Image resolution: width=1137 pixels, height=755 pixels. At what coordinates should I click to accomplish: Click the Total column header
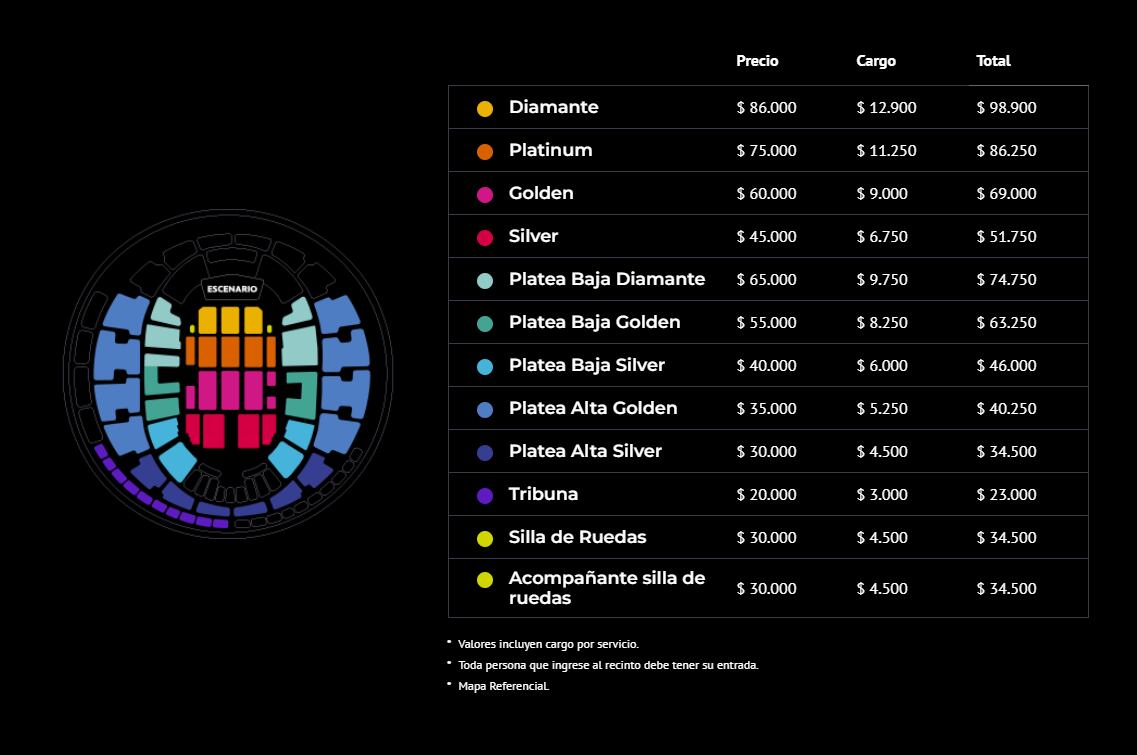993,61
